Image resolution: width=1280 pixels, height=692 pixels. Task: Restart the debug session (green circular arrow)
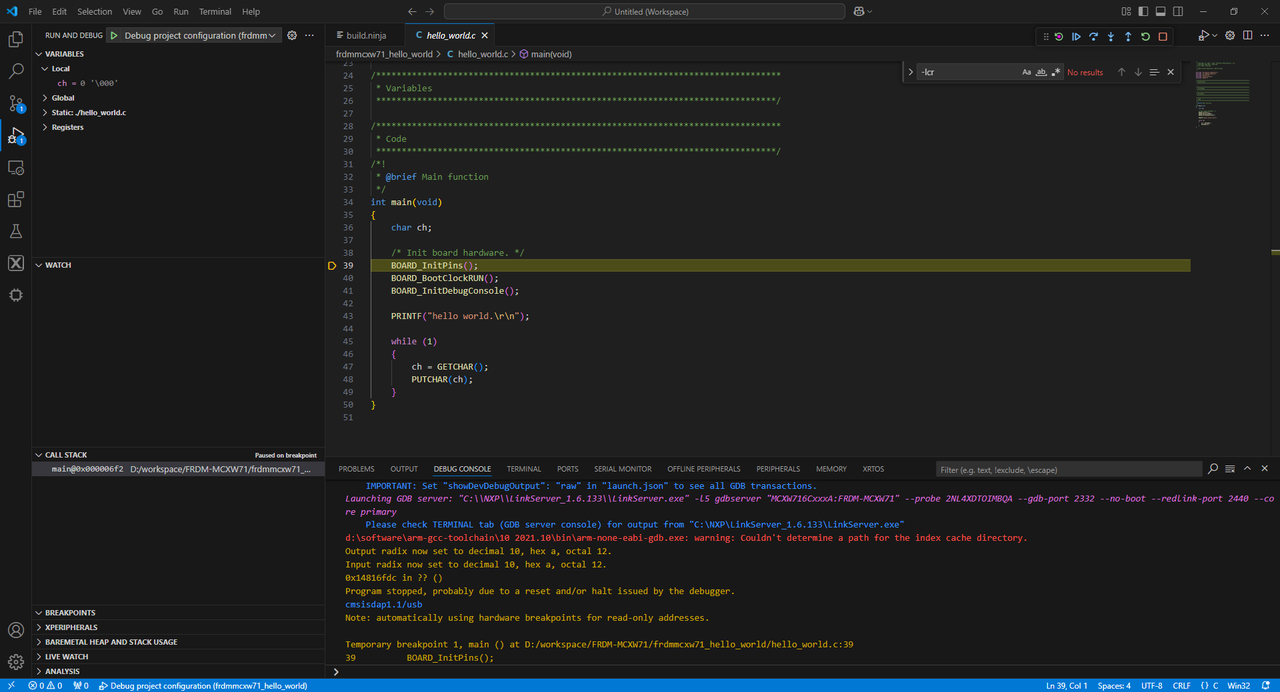tap(1145, 37)
